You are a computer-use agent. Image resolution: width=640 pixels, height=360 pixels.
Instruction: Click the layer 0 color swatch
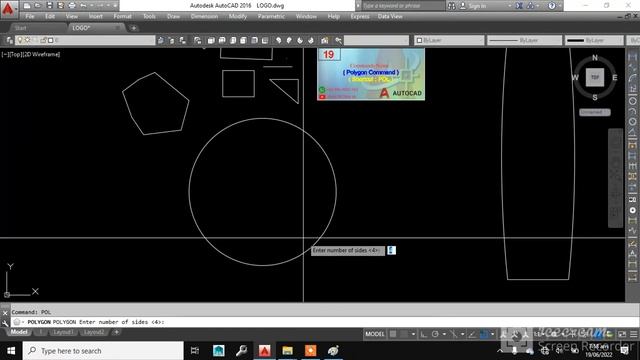(51, 40)
